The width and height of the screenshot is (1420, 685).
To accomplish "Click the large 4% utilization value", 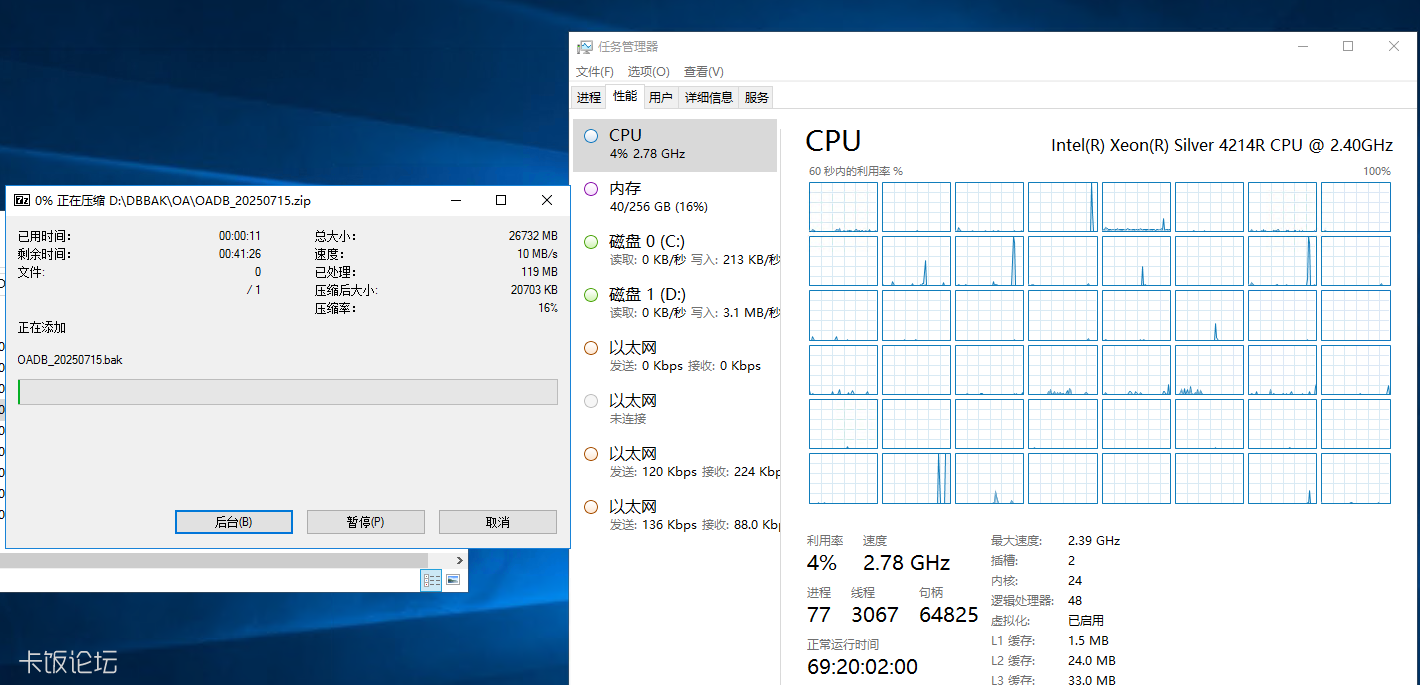I will point(822,562).
